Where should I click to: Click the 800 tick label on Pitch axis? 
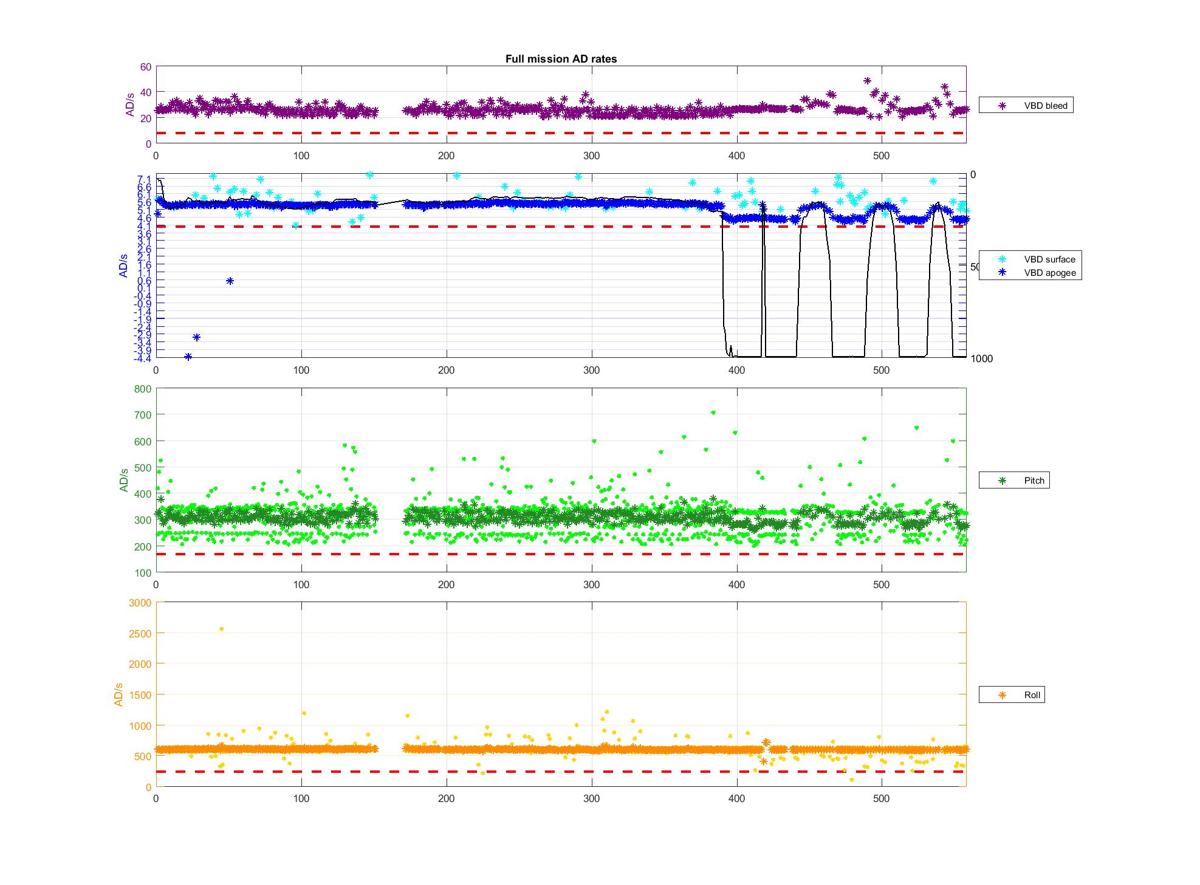pyautogui.click(x=142, y=388)
